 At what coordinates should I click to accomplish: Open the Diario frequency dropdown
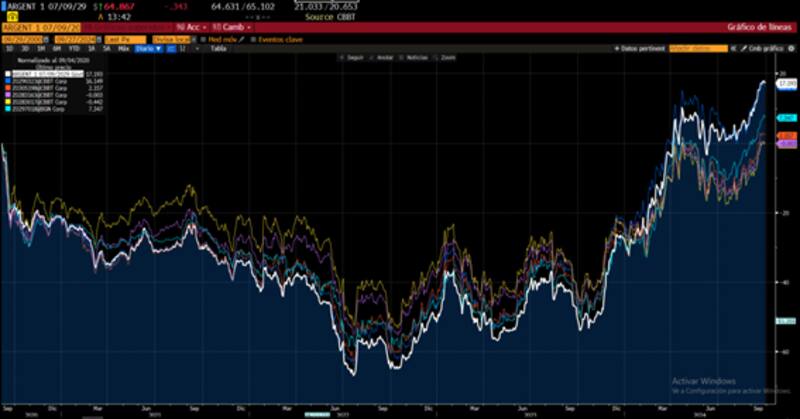click(x=146, y=48)
